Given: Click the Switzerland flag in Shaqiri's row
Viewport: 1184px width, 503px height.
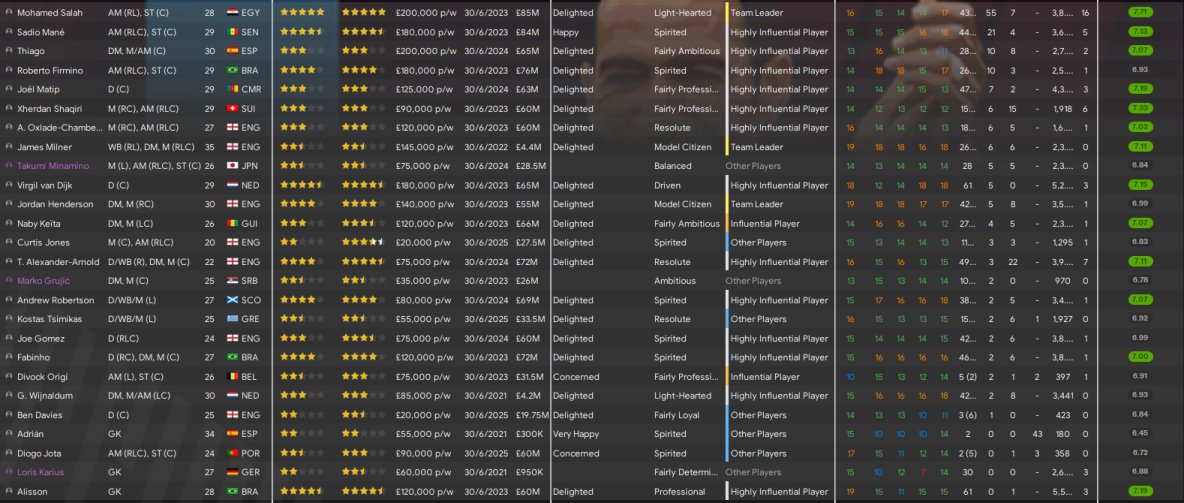Looking at the screenshot, I should point(233,109).
